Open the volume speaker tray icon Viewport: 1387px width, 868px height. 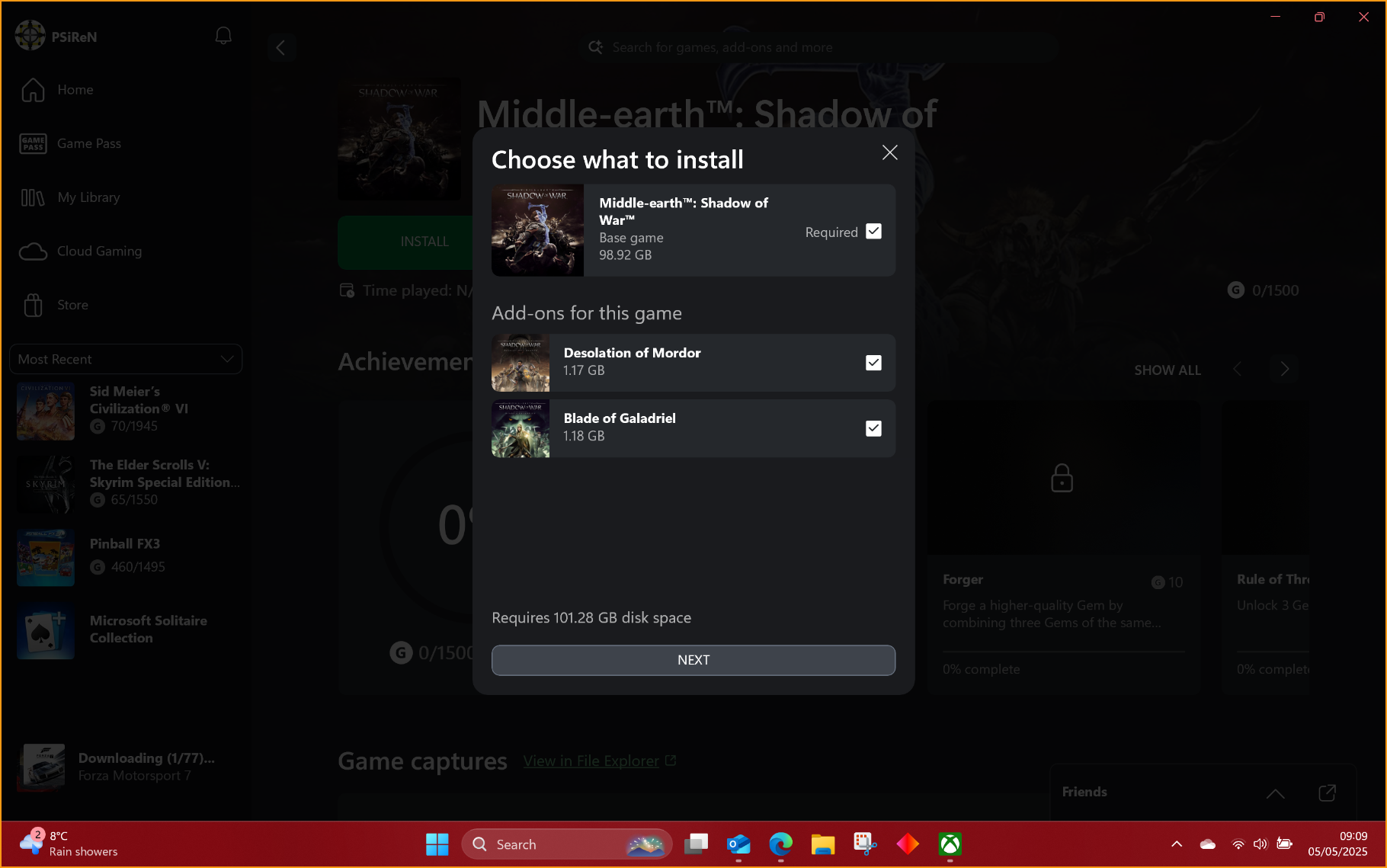[x=1260, y=844]
